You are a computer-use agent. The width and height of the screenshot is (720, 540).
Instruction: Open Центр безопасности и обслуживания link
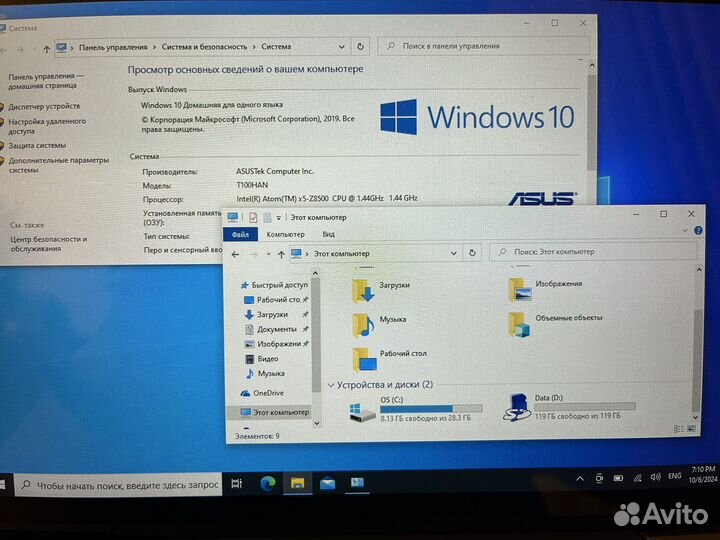click(49, 244)
